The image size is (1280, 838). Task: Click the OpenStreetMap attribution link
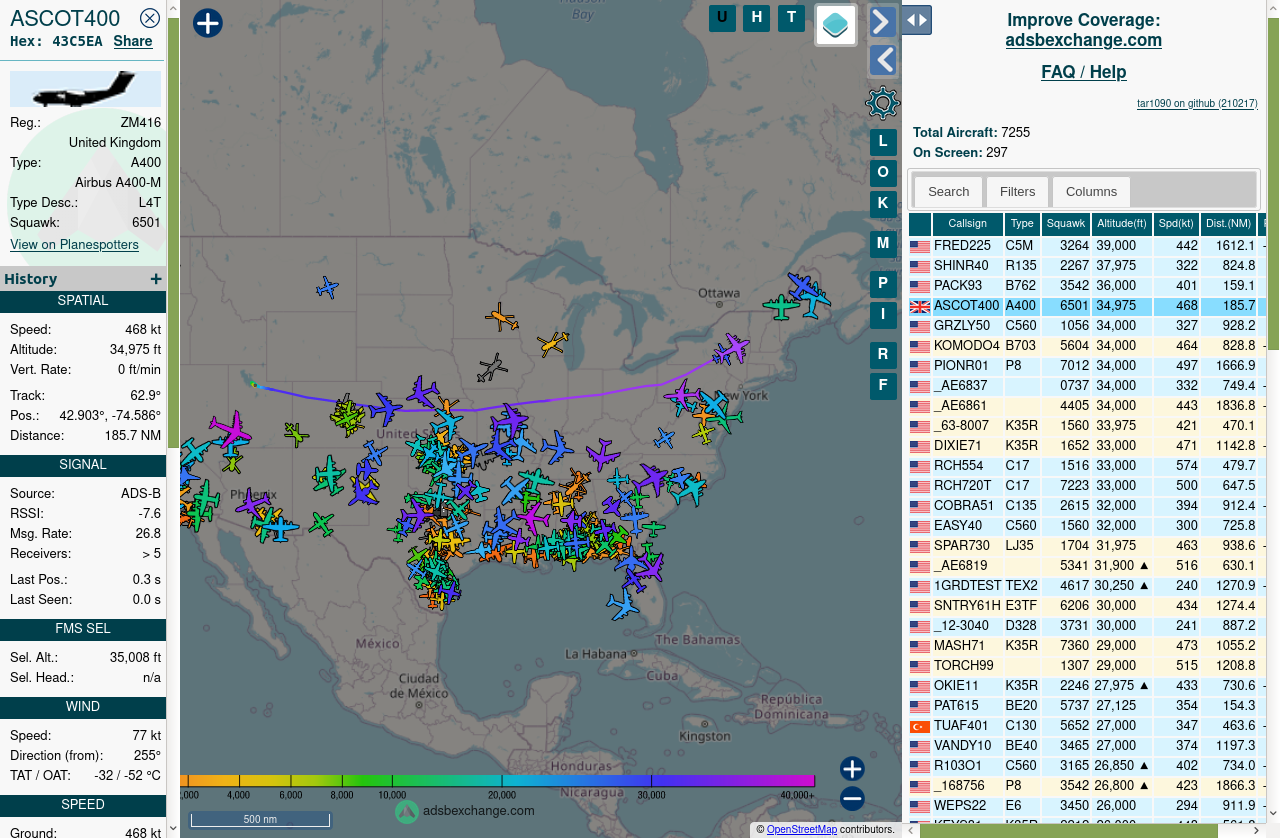click(x=801, y=829)
